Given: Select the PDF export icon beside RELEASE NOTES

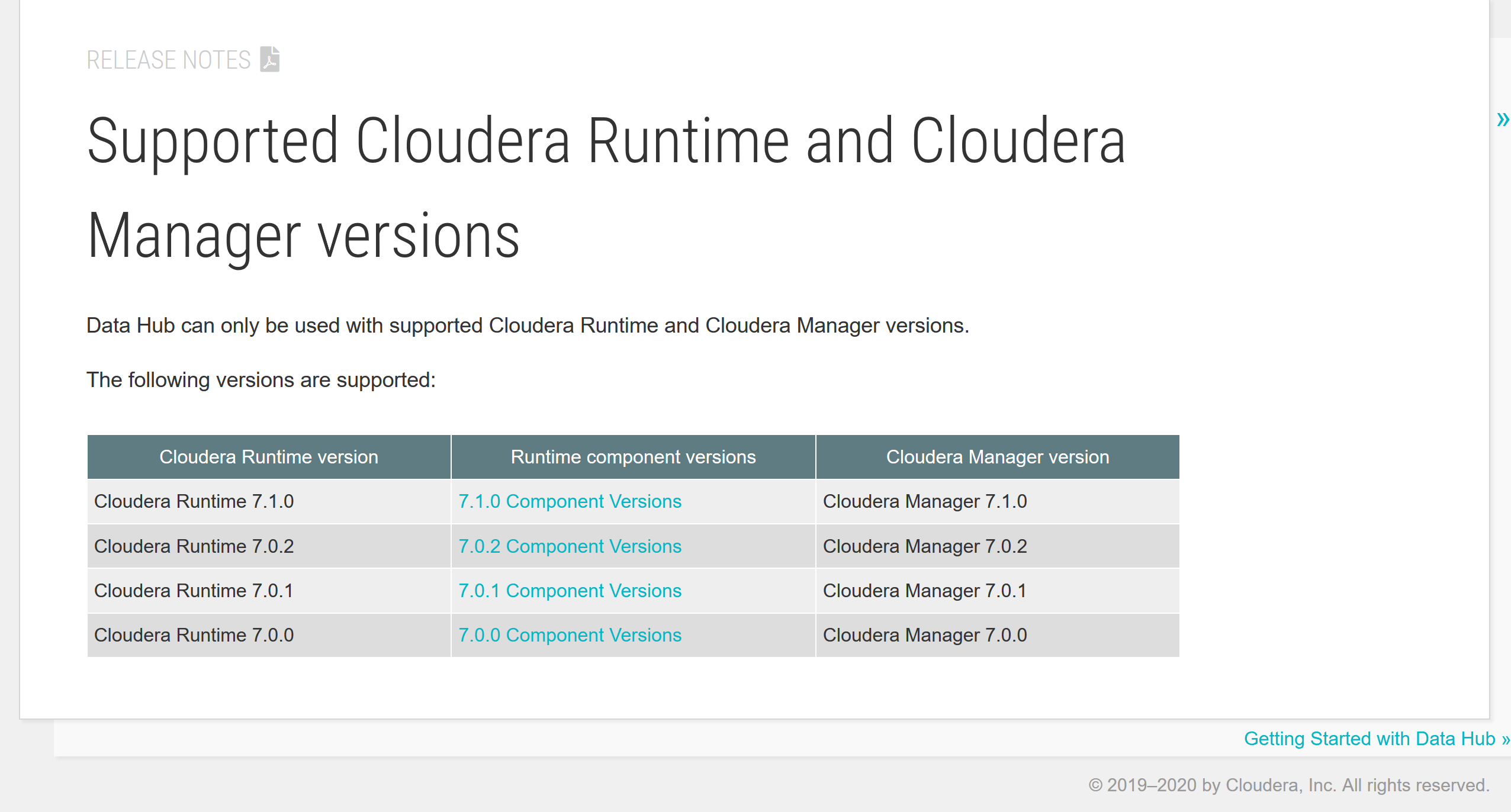Looking at the screenshot, I should [x=269, y=59].
